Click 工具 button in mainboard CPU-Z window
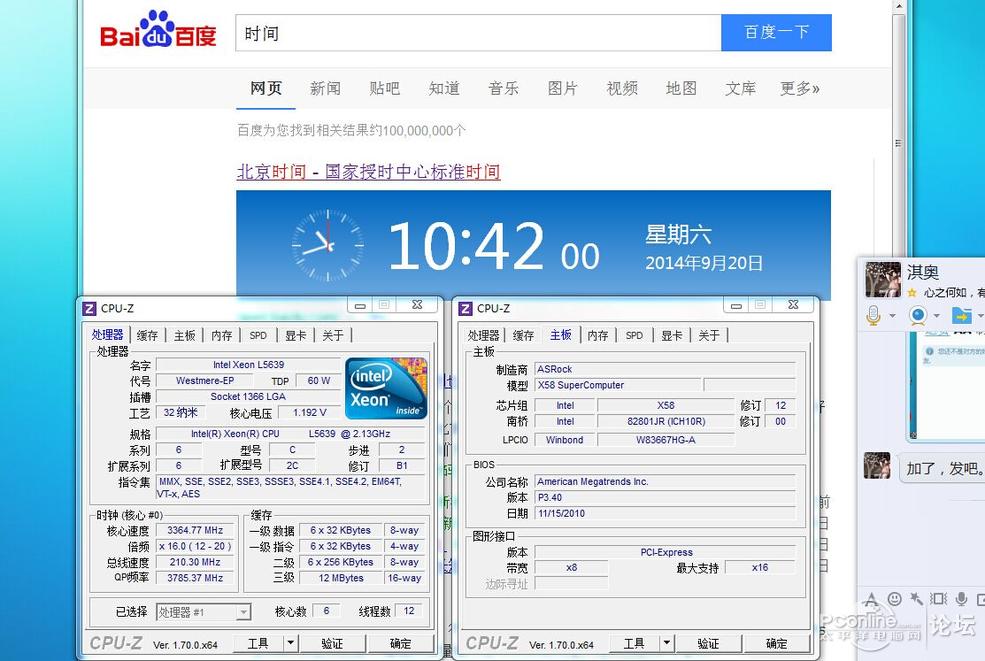The image size is (985, 661). (x=634, y=643)
